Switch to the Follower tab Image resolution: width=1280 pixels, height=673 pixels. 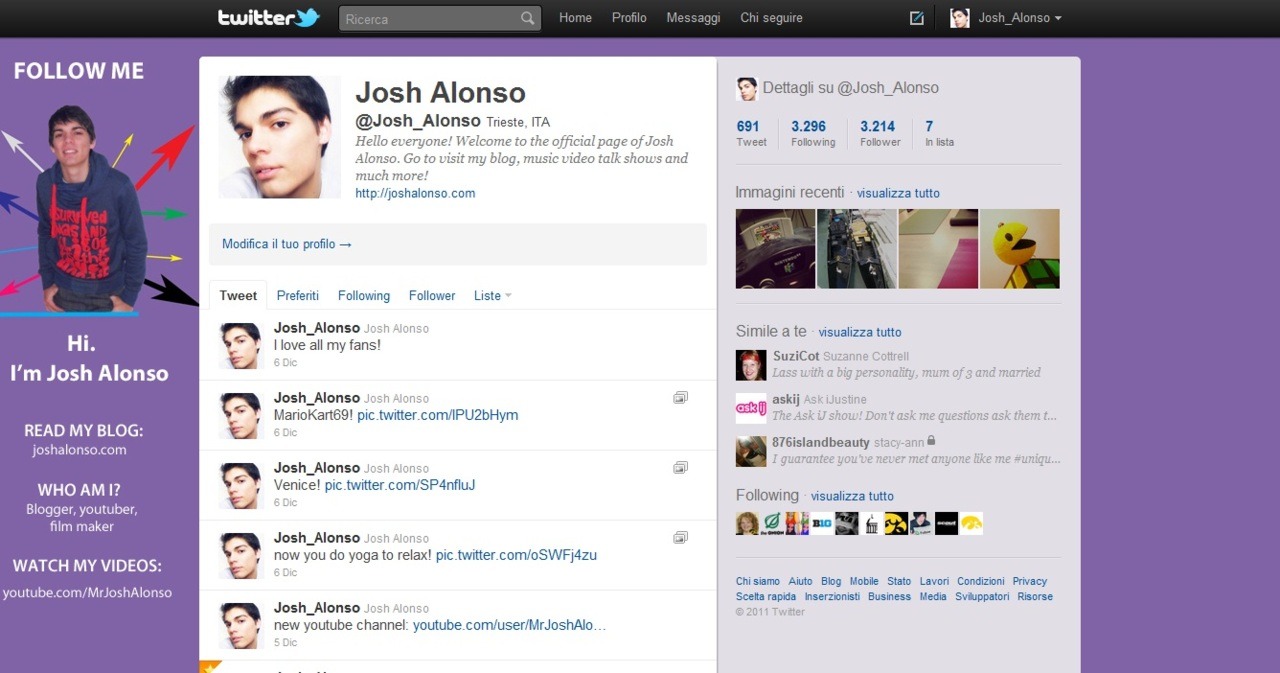pyautogui.click(x=432, y=295)
